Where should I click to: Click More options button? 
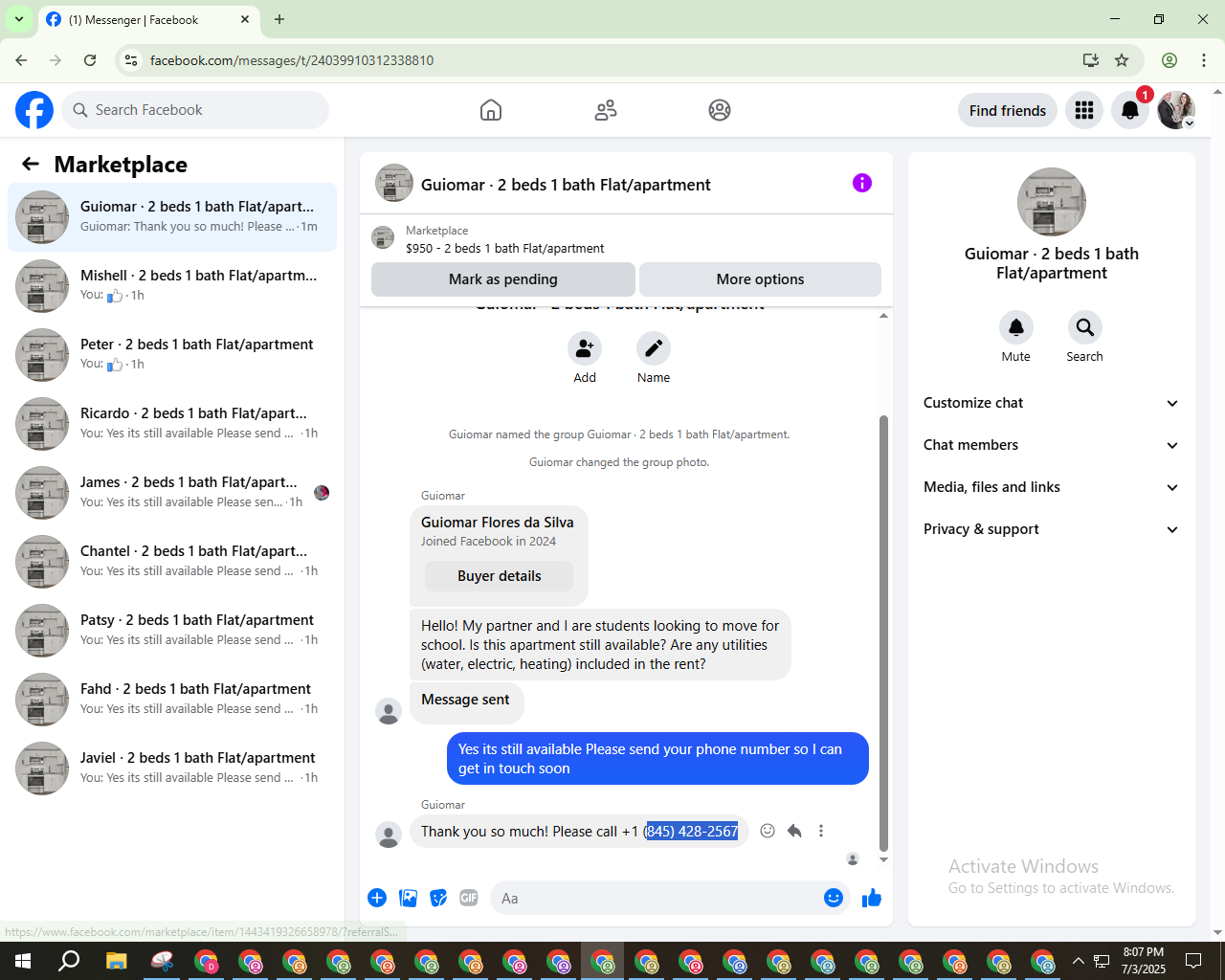760,279
